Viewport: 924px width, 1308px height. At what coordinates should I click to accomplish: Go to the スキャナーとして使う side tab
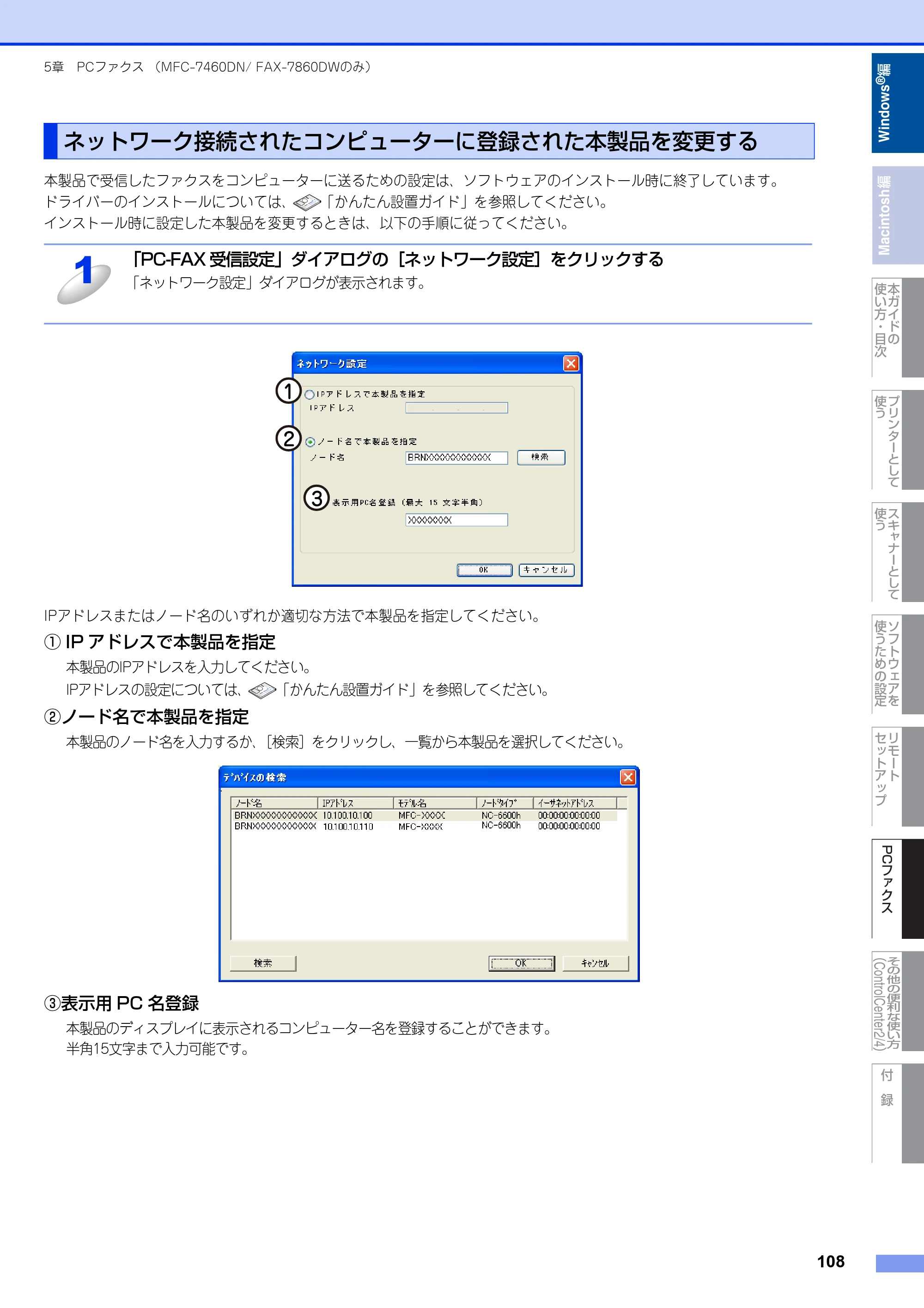(x=897, y=552)
